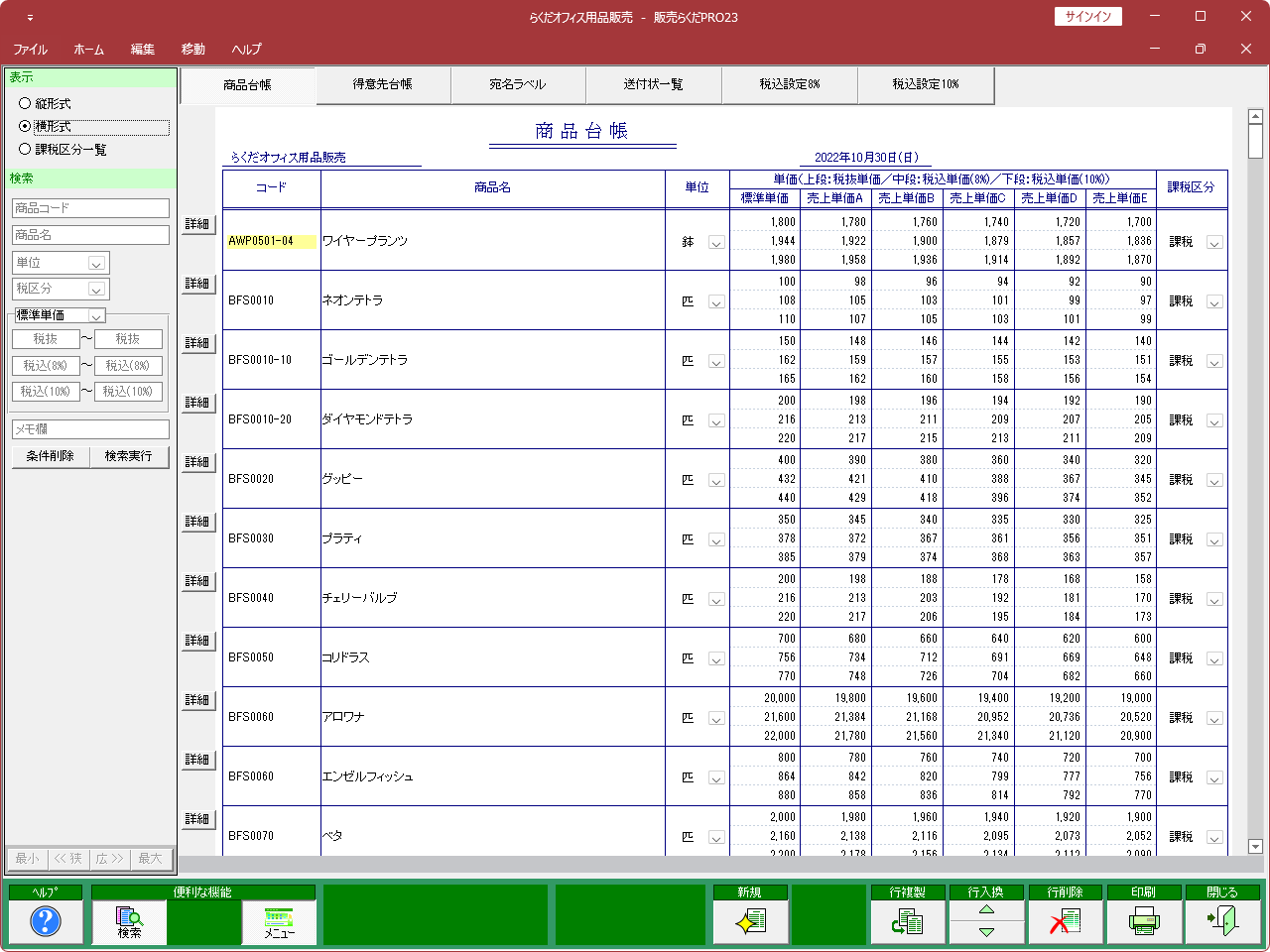Click the 広>> zoom button
The width and height of the screenshot is (1270, 952).
pos(110,859)
